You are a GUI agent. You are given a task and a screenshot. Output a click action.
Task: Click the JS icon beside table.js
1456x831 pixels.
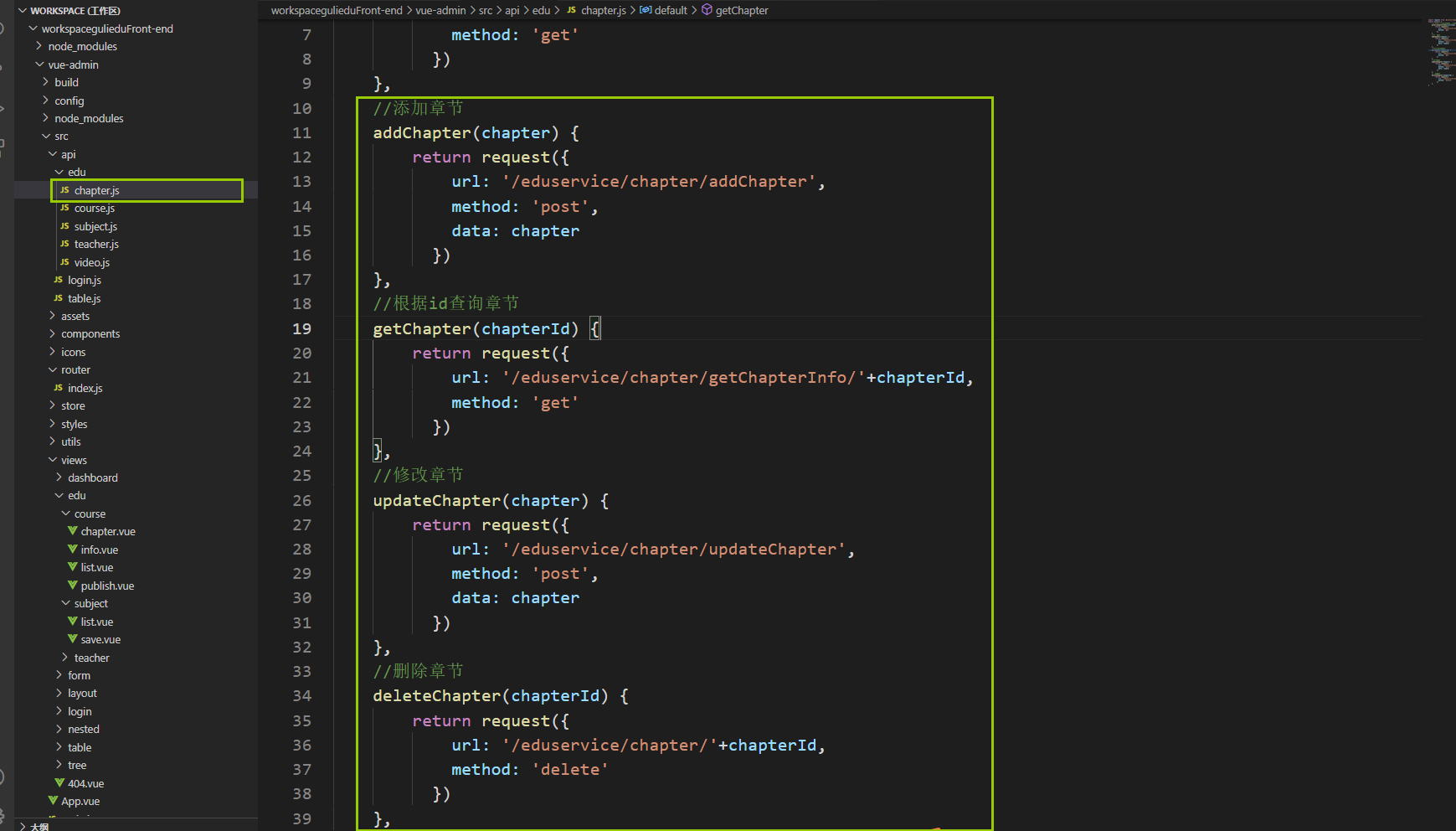[58, 298]
